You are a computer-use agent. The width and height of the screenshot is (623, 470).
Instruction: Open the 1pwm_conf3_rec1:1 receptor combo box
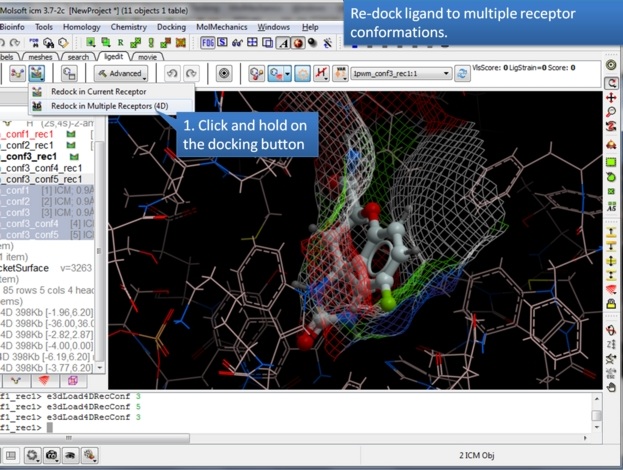[x=400, y=74]
